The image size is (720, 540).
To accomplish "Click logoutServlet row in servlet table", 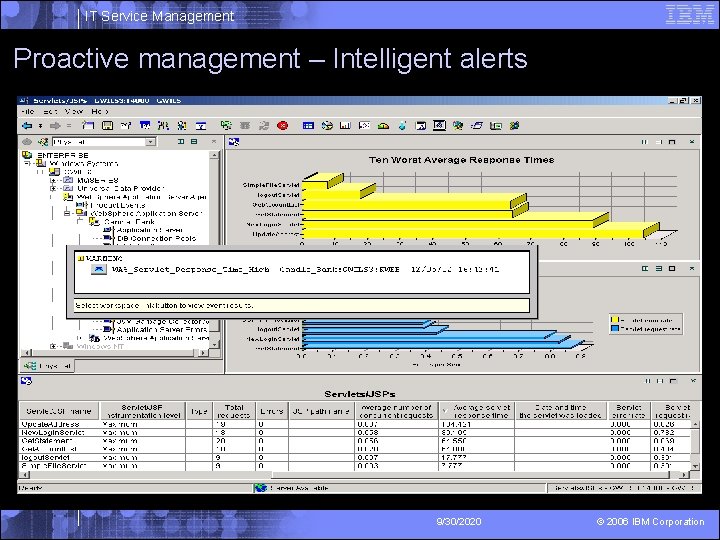I will pyautogui.click(x=354, y=457).
